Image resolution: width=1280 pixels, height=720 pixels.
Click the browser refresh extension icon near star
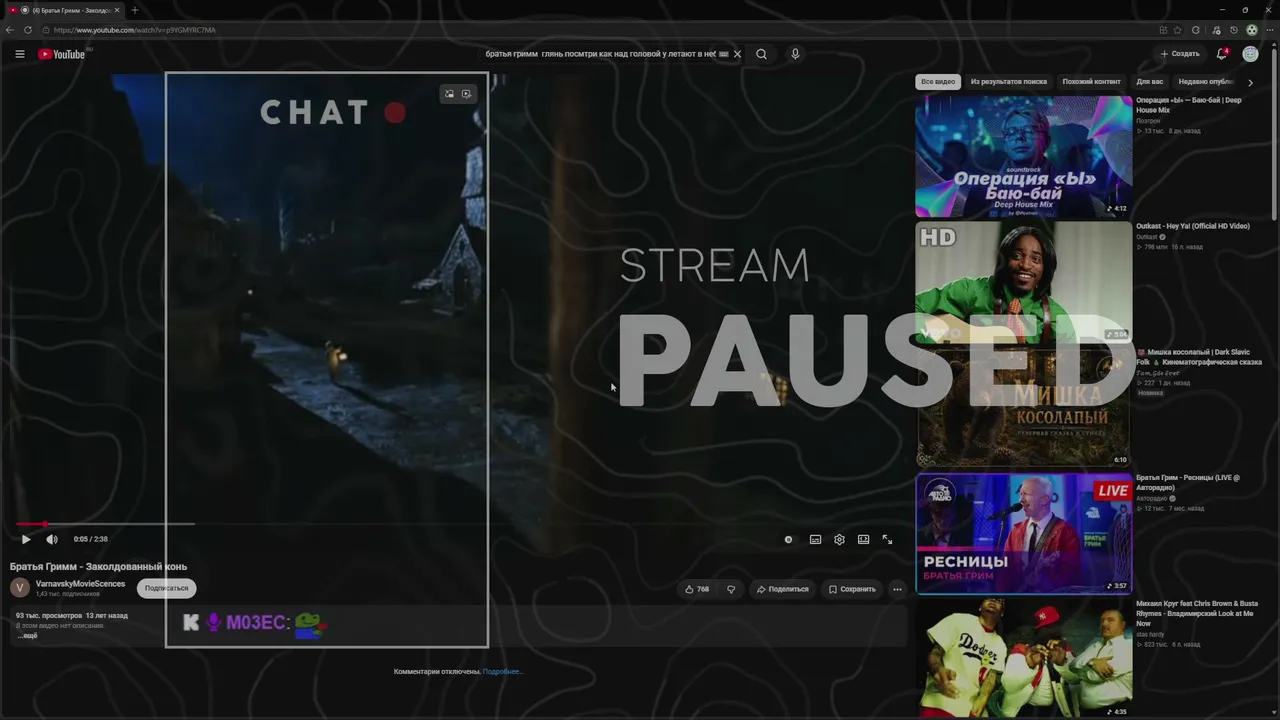(1196, 30)
